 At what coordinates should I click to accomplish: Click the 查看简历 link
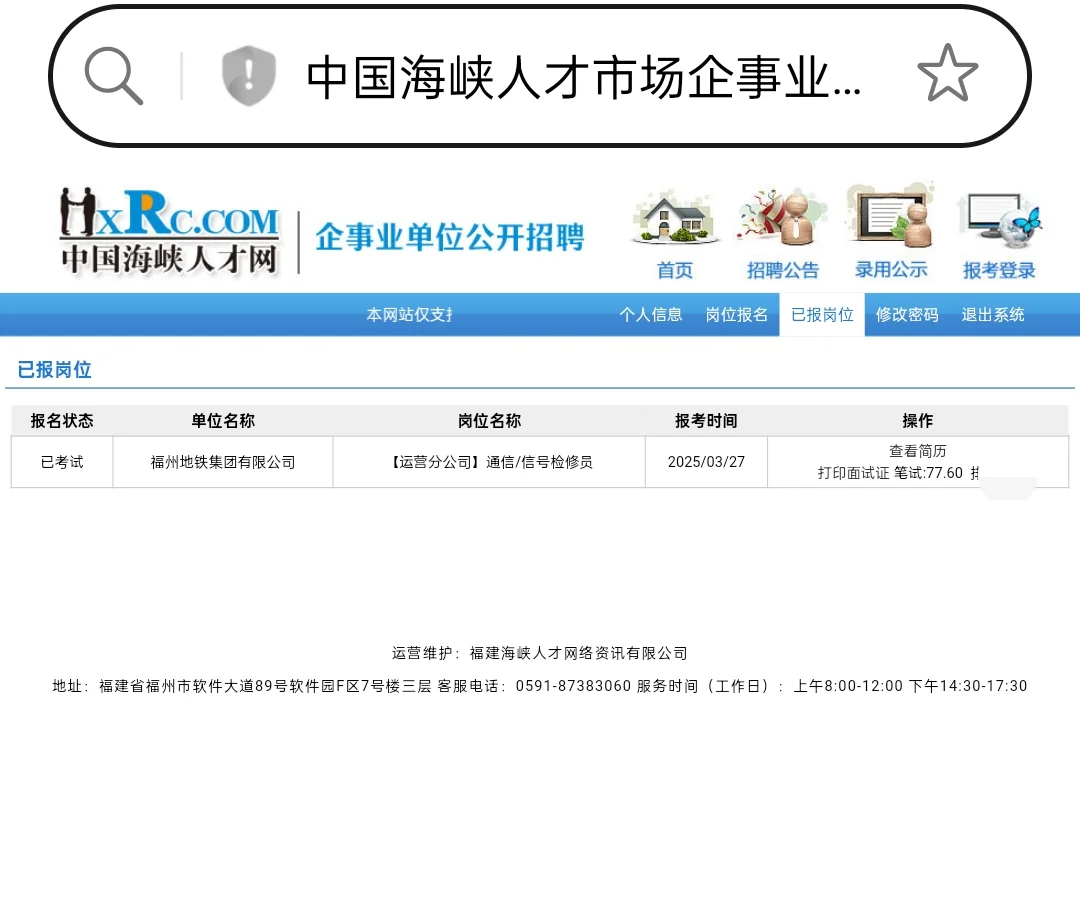[917, 450]
